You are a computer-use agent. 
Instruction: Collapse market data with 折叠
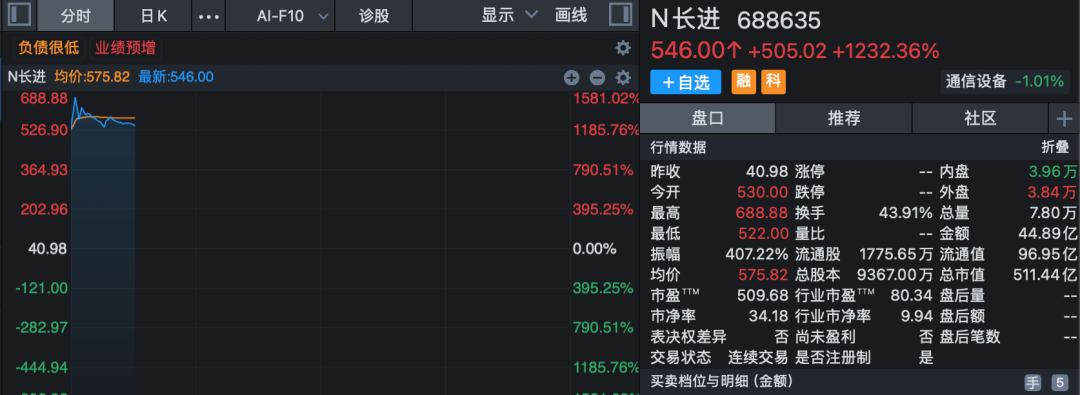[x=1055, y=147]
